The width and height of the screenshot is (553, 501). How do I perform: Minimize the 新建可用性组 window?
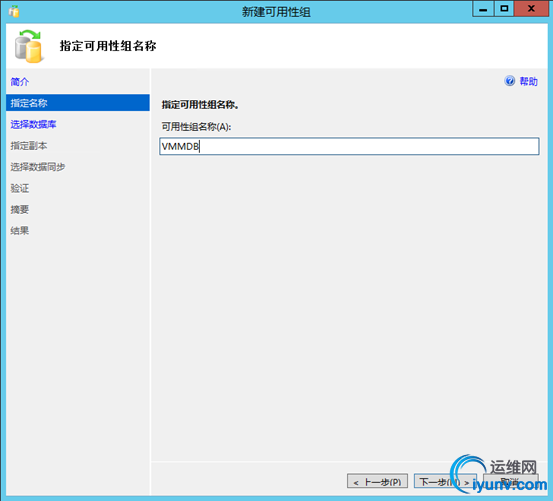pos(483,9)
